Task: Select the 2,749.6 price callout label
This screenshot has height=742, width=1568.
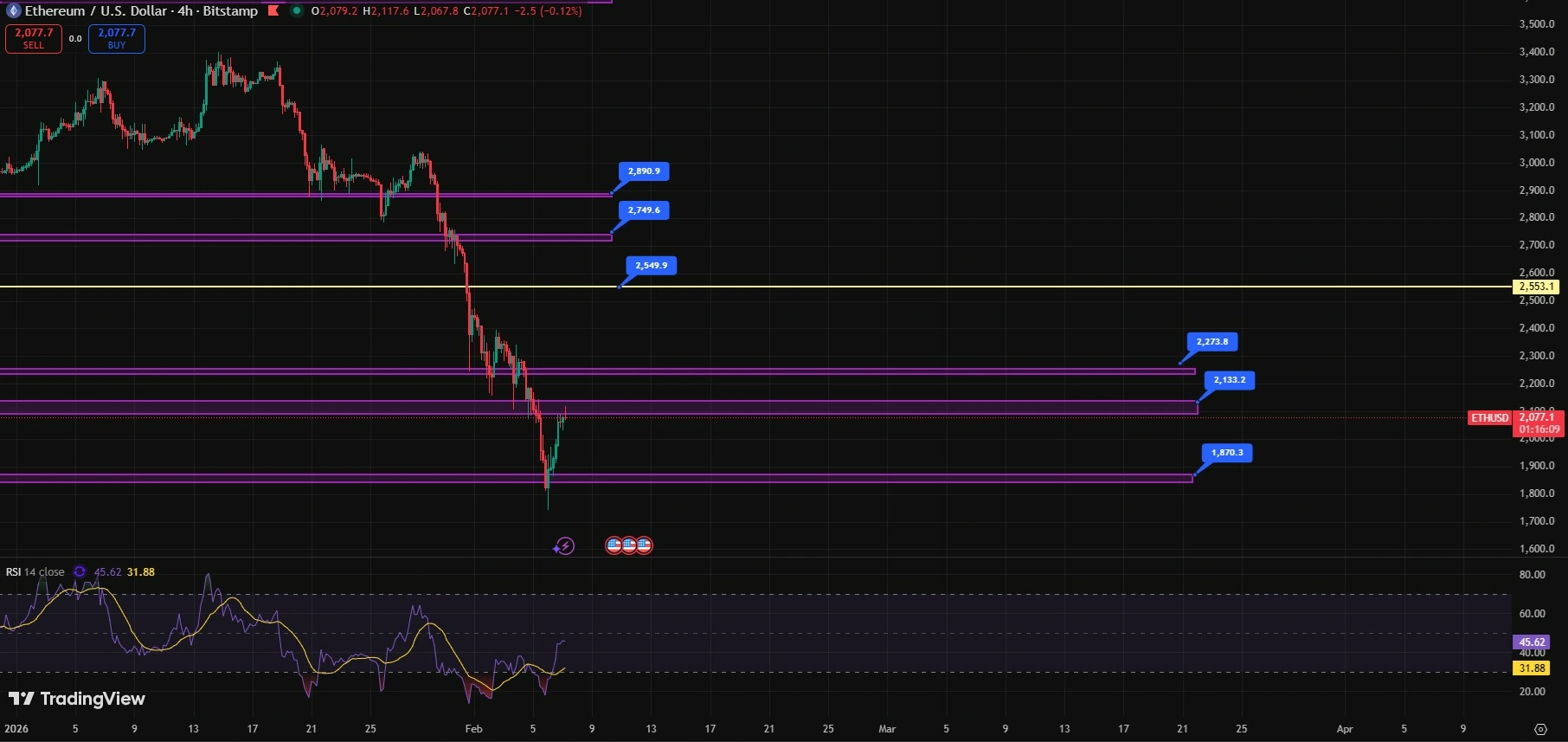Action: (x=644, y=210)
